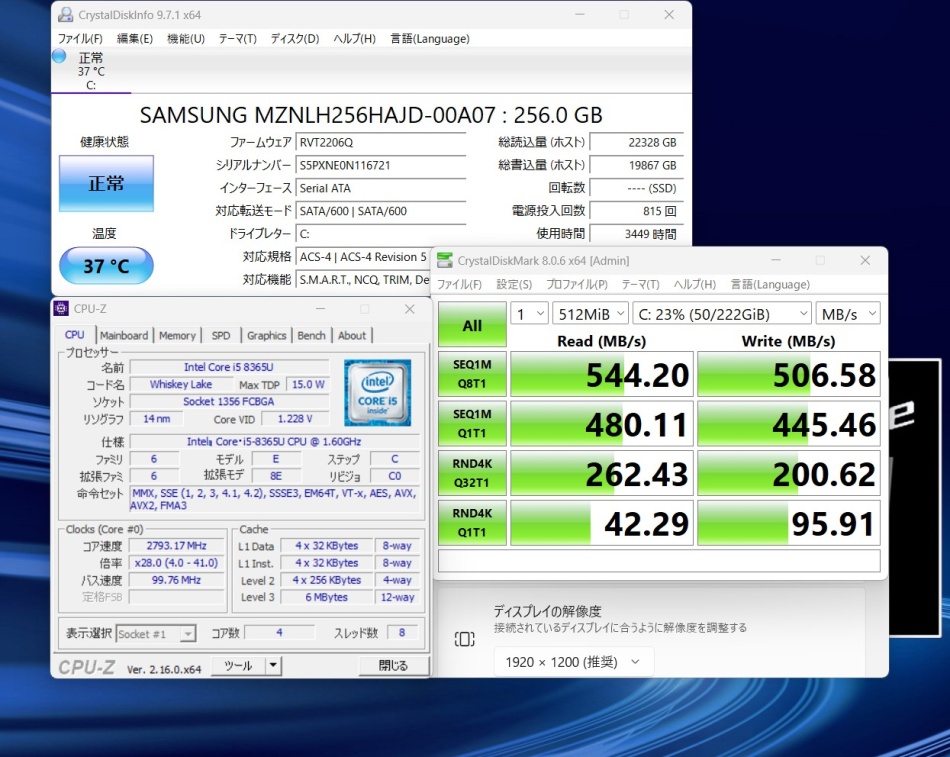
Task: Click the 37 °C temperature badge
Action: (106, 265)
